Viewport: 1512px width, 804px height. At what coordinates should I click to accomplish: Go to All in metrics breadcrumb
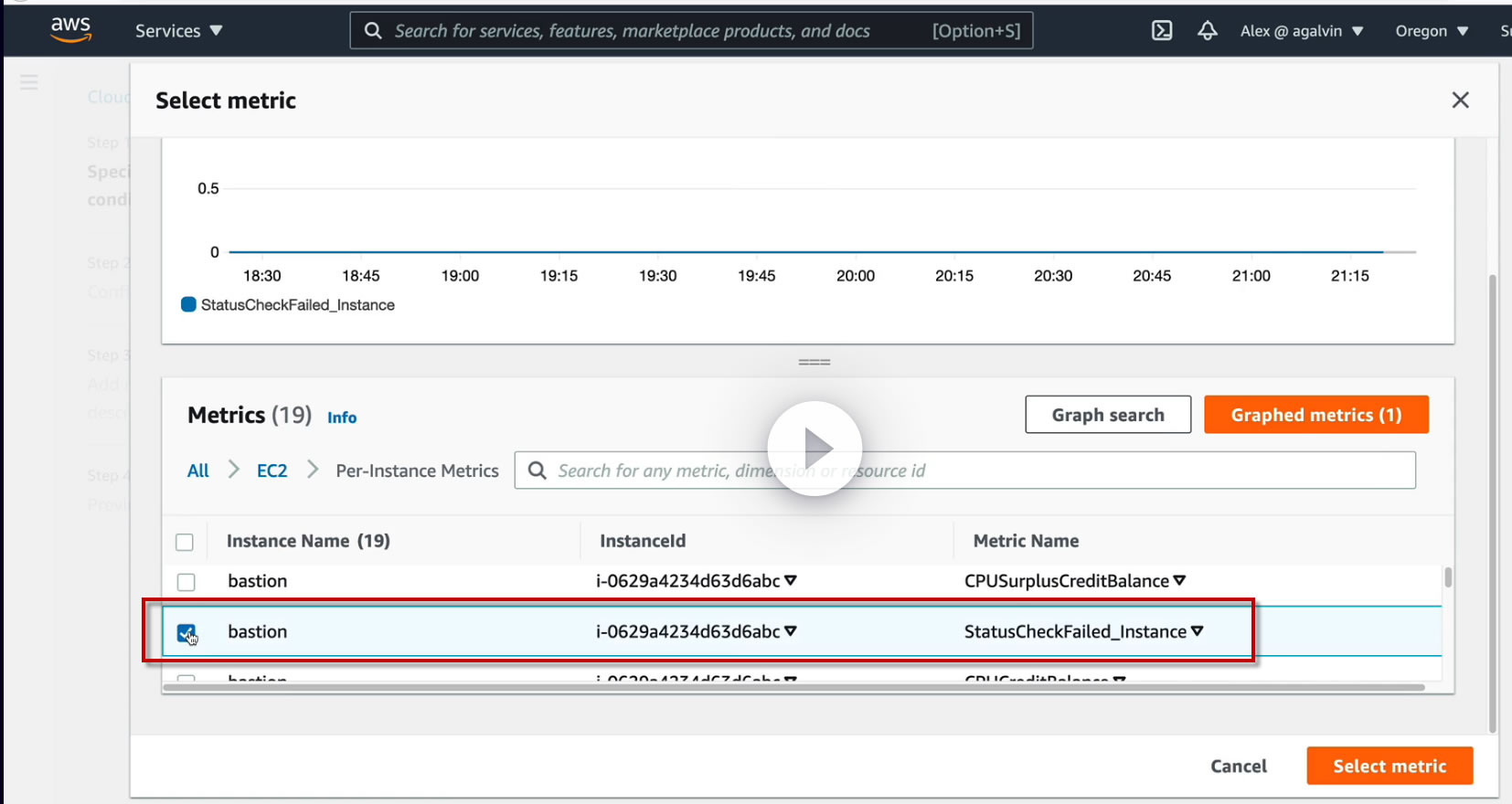[x=198, y=471]
